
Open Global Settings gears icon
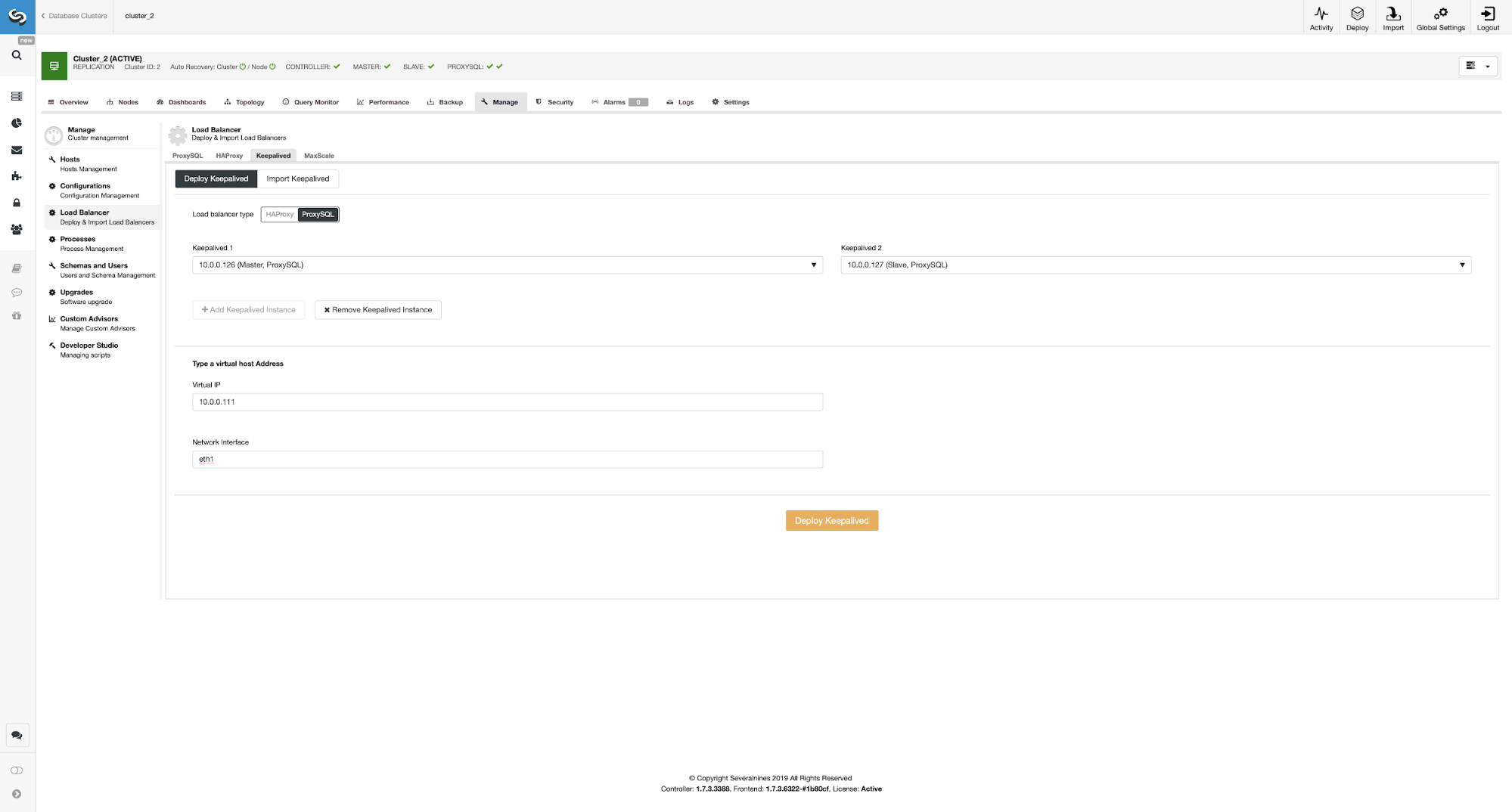pyautogui.click(x=1441, y=17)
